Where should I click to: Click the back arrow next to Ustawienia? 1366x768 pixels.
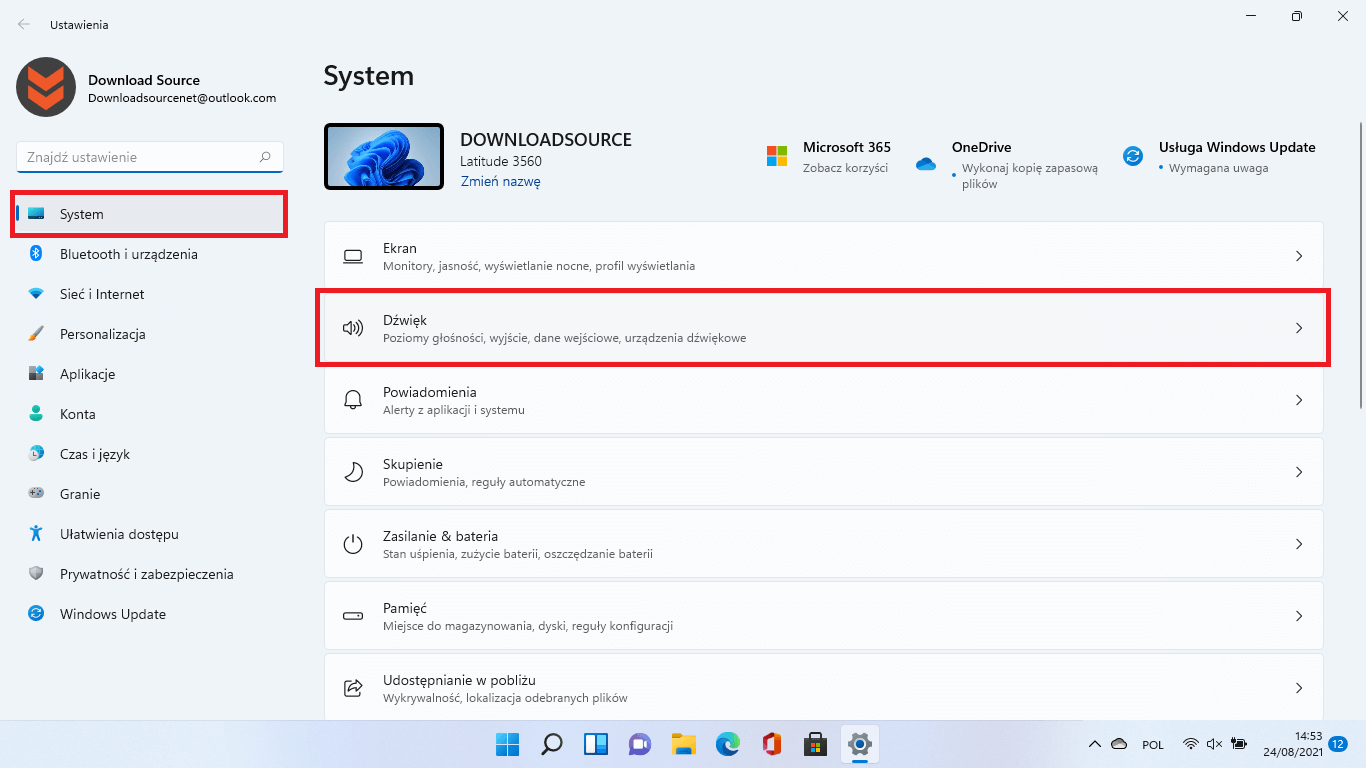23,24
